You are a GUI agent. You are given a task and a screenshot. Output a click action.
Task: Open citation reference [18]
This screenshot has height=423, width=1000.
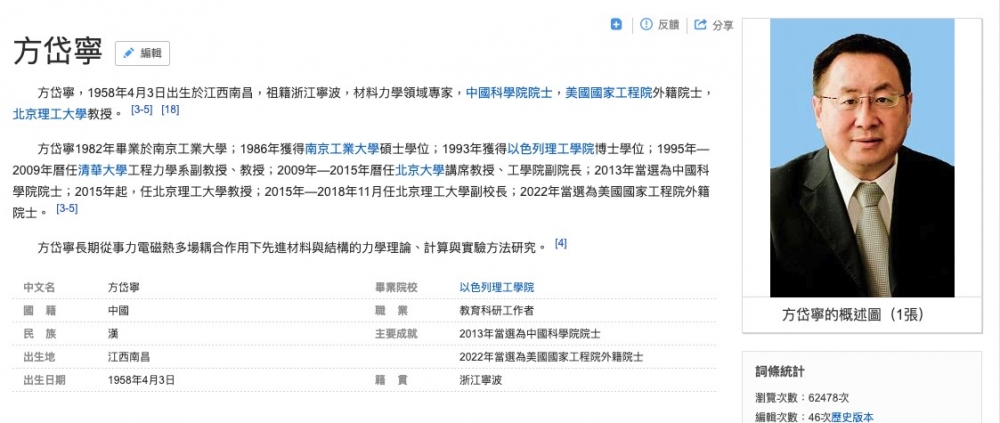coord(170,110)
